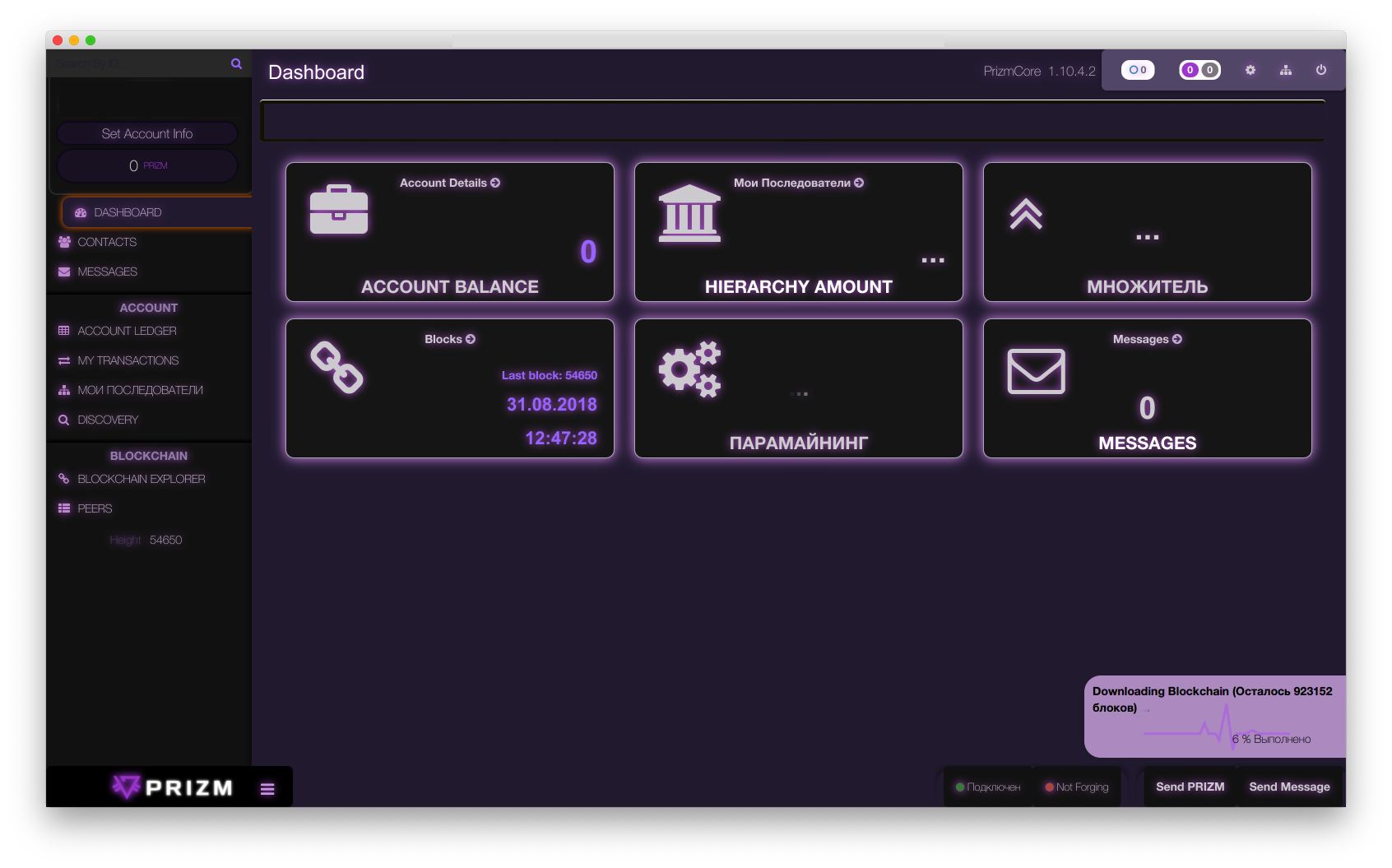Click Last block: 54650 text
1392x868 pixels.
(550, 375)
